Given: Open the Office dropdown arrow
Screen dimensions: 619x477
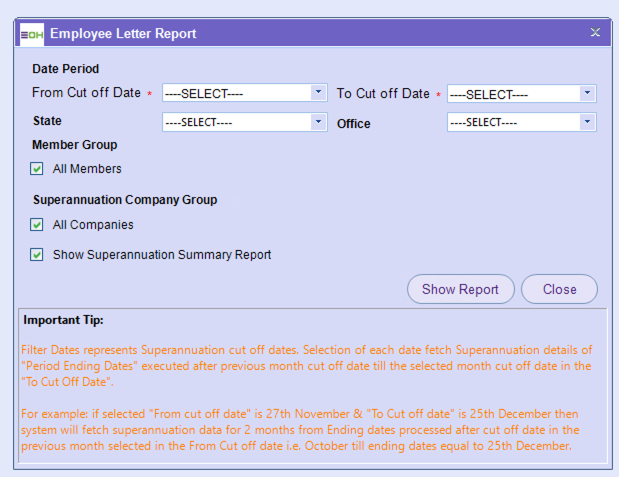Looking at the screenshot, I should (588, 122).
